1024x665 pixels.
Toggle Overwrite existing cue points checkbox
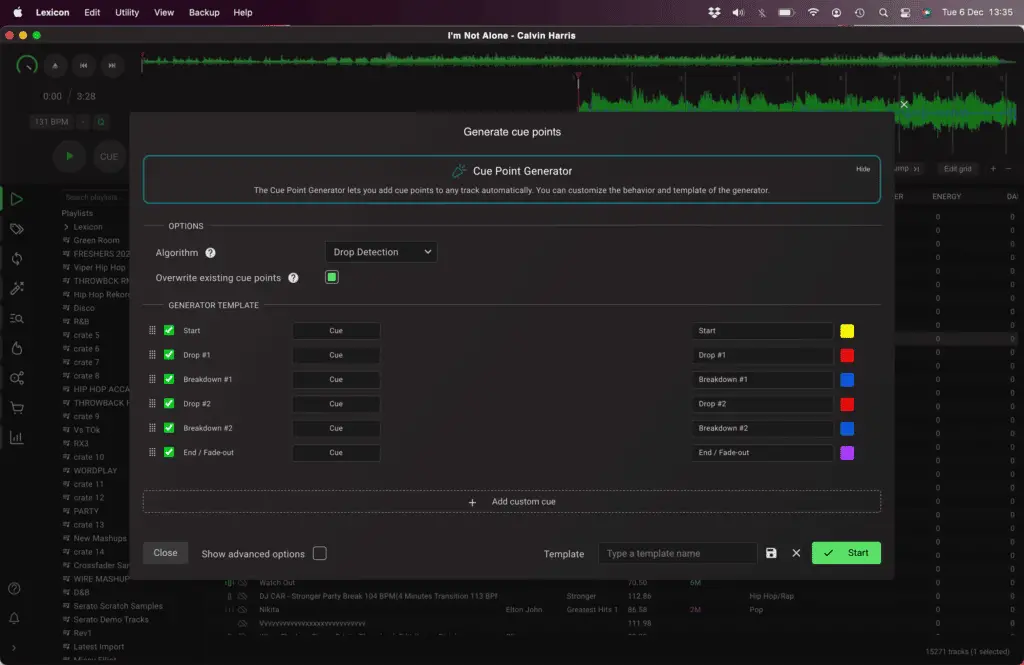tap(332, 277)
